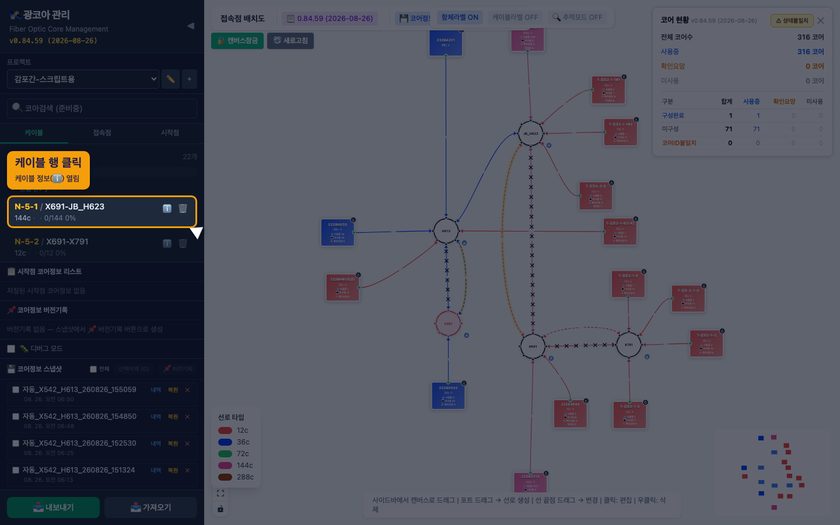
Task: Add a new project with plus icon
Action: 189,79
